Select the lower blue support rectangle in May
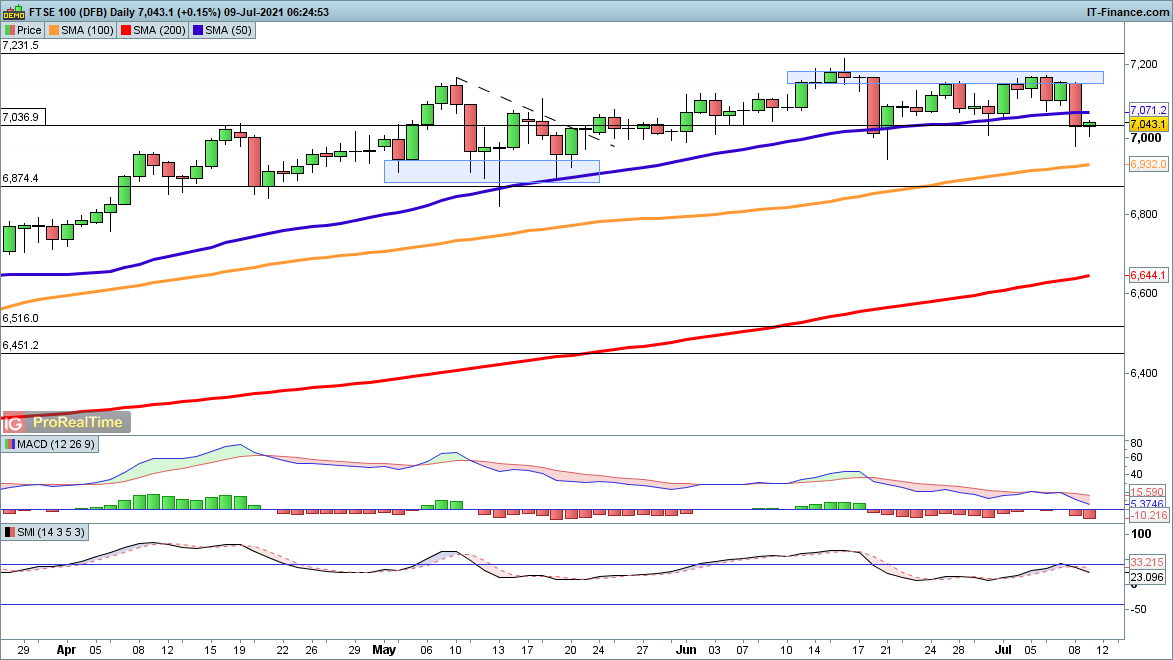The width and height of the screenshot is (1173, 660). pyautogui.click(x=491, y=171)
